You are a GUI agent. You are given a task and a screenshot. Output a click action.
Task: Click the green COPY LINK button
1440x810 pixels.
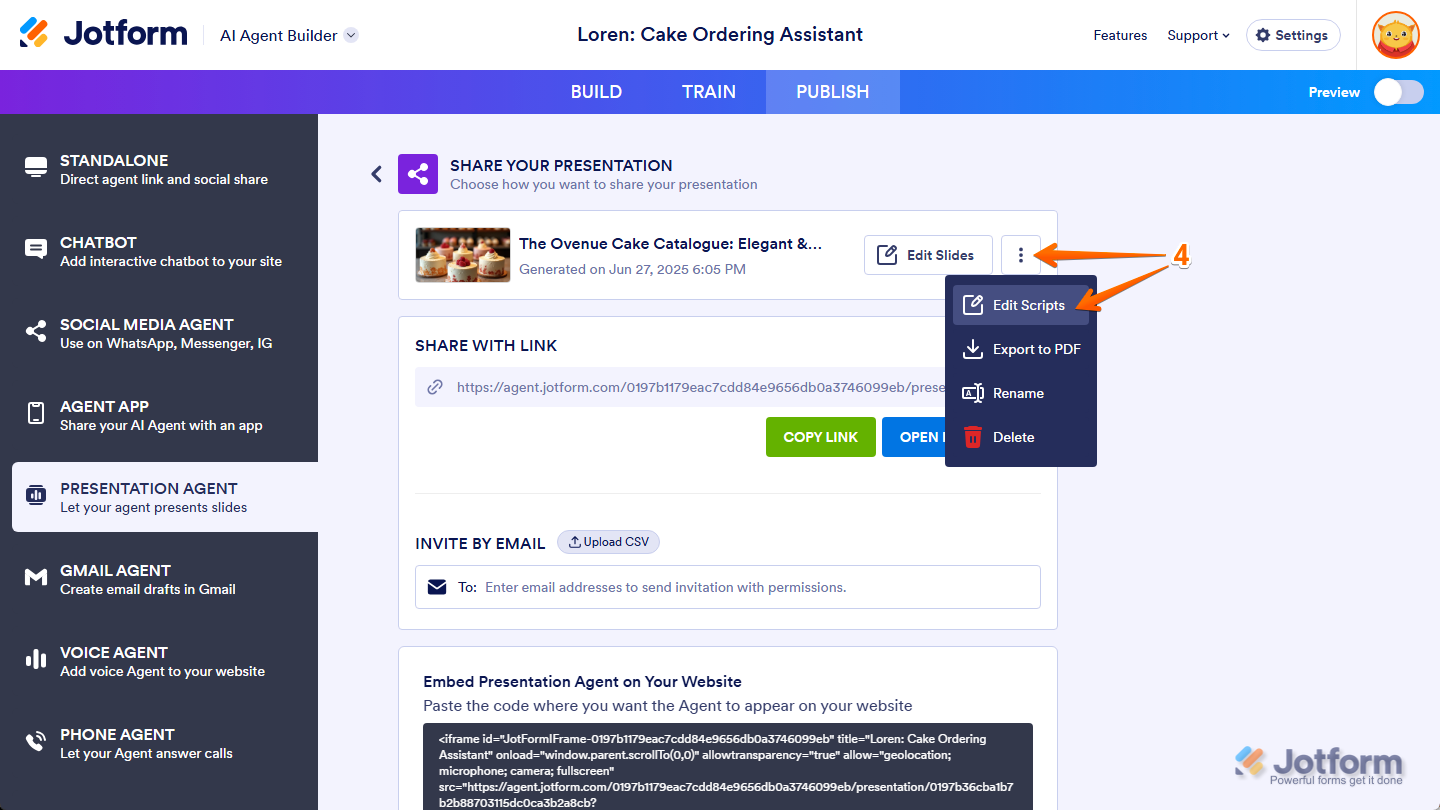821,437
